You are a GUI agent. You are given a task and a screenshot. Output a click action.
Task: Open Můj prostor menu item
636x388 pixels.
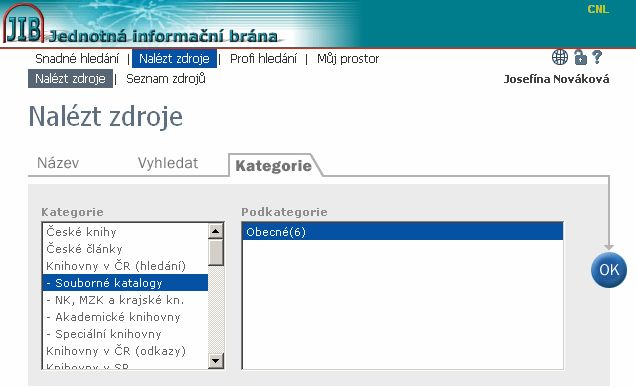348,59
